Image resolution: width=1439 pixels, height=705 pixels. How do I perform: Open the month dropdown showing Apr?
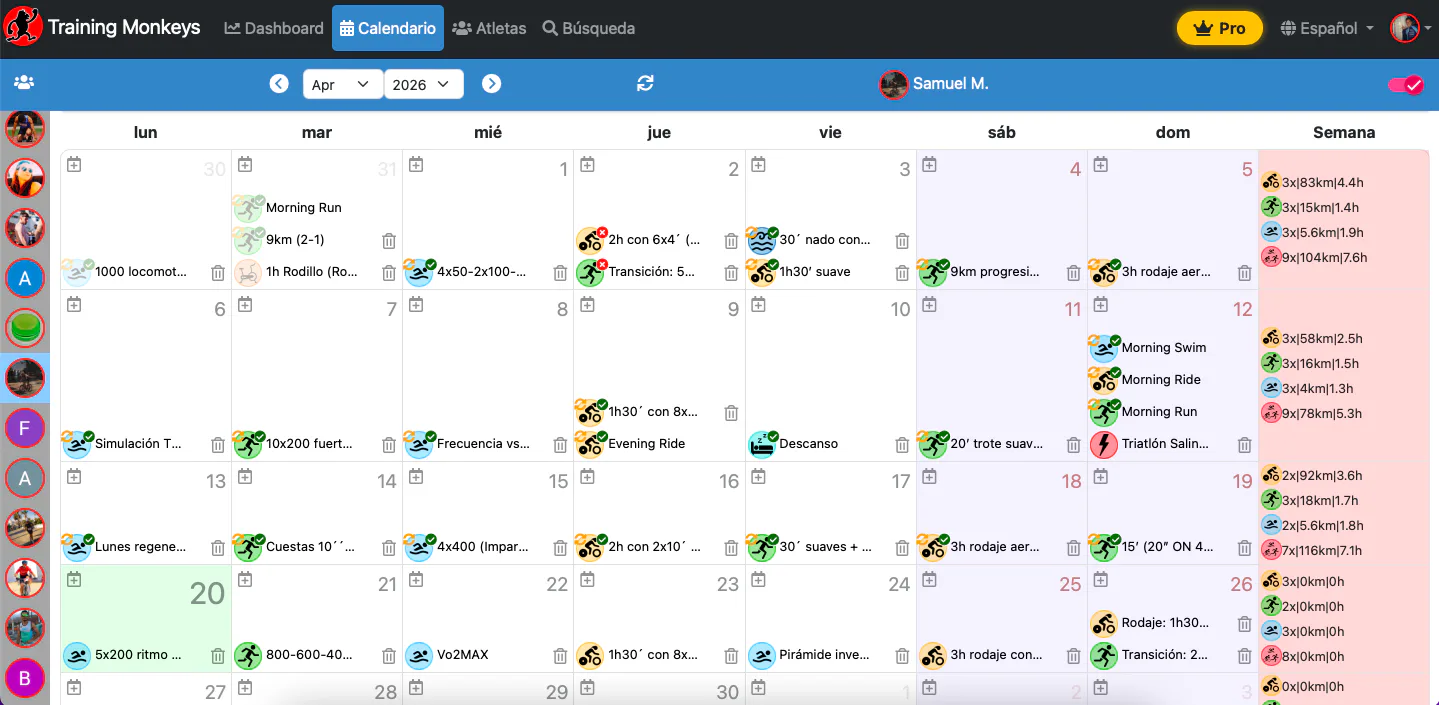click(x=343, y=84)
